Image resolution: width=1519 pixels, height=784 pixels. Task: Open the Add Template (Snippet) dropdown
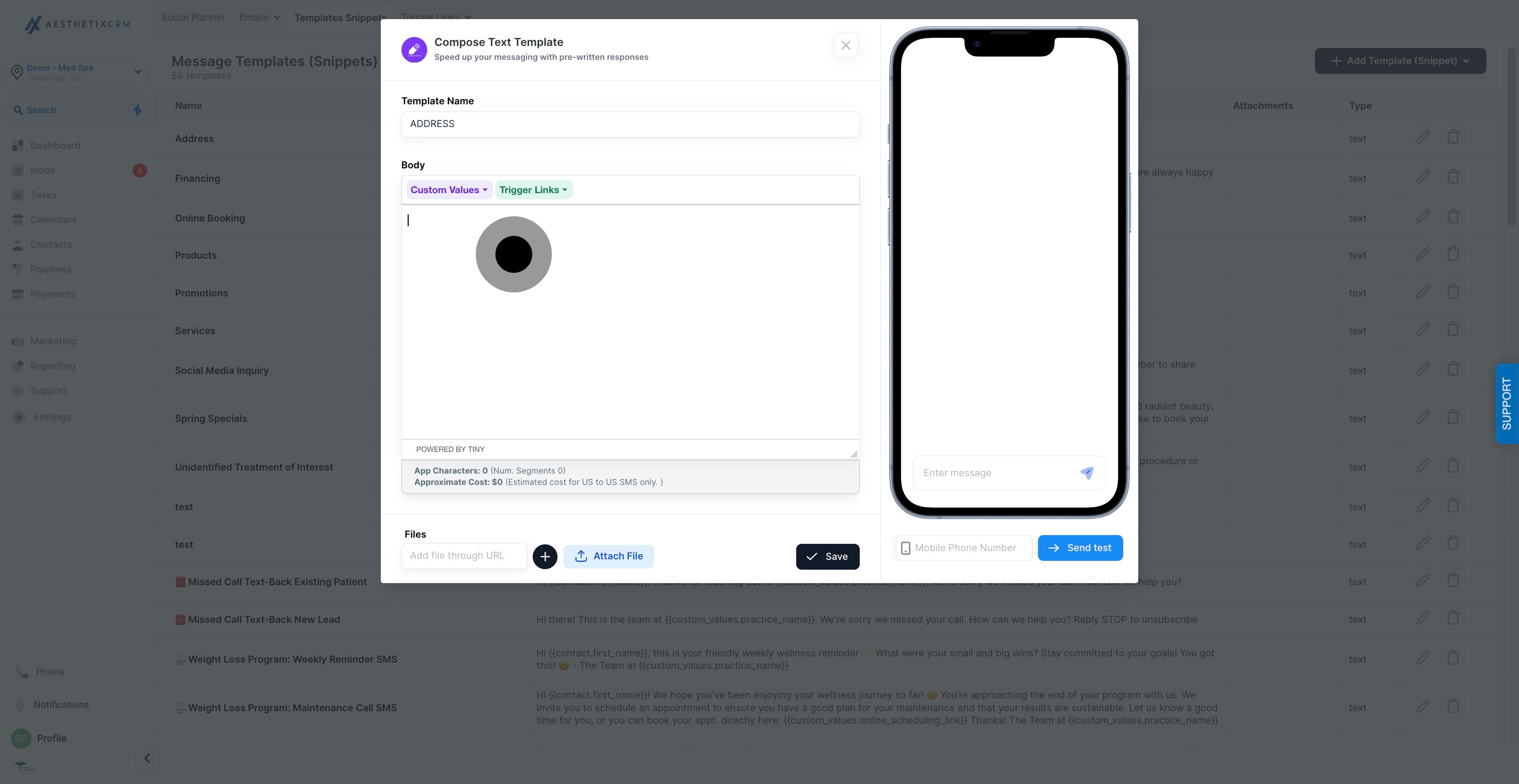tap(1400, 61)
